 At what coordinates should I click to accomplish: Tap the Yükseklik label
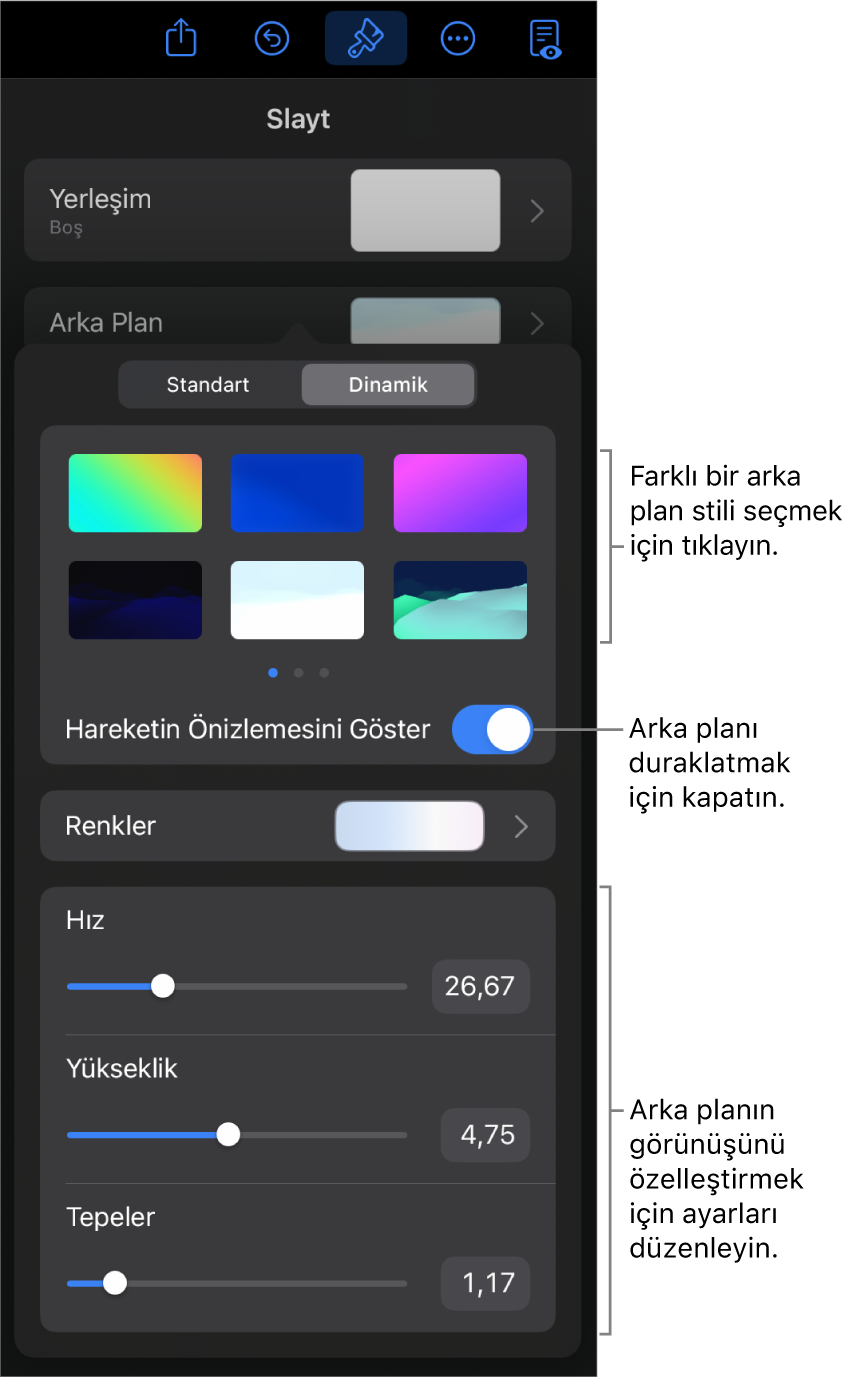[x=122, y=1069]
